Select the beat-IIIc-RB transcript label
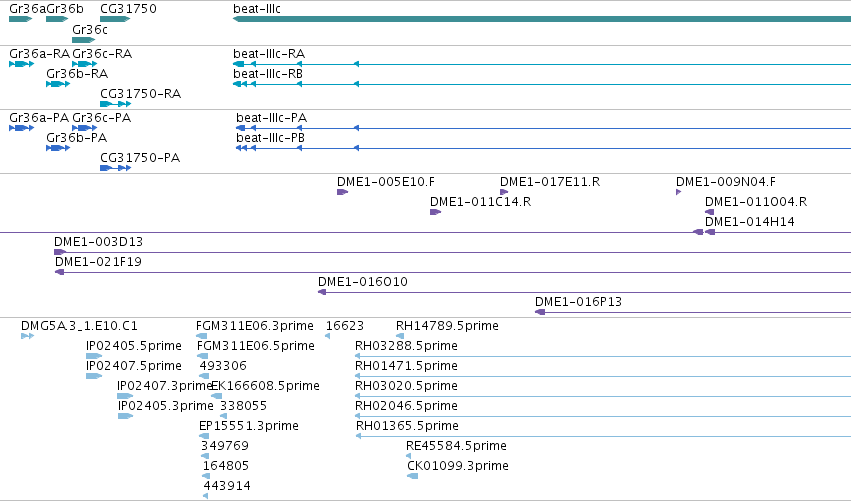851x501 pixels. click(268, 74)
